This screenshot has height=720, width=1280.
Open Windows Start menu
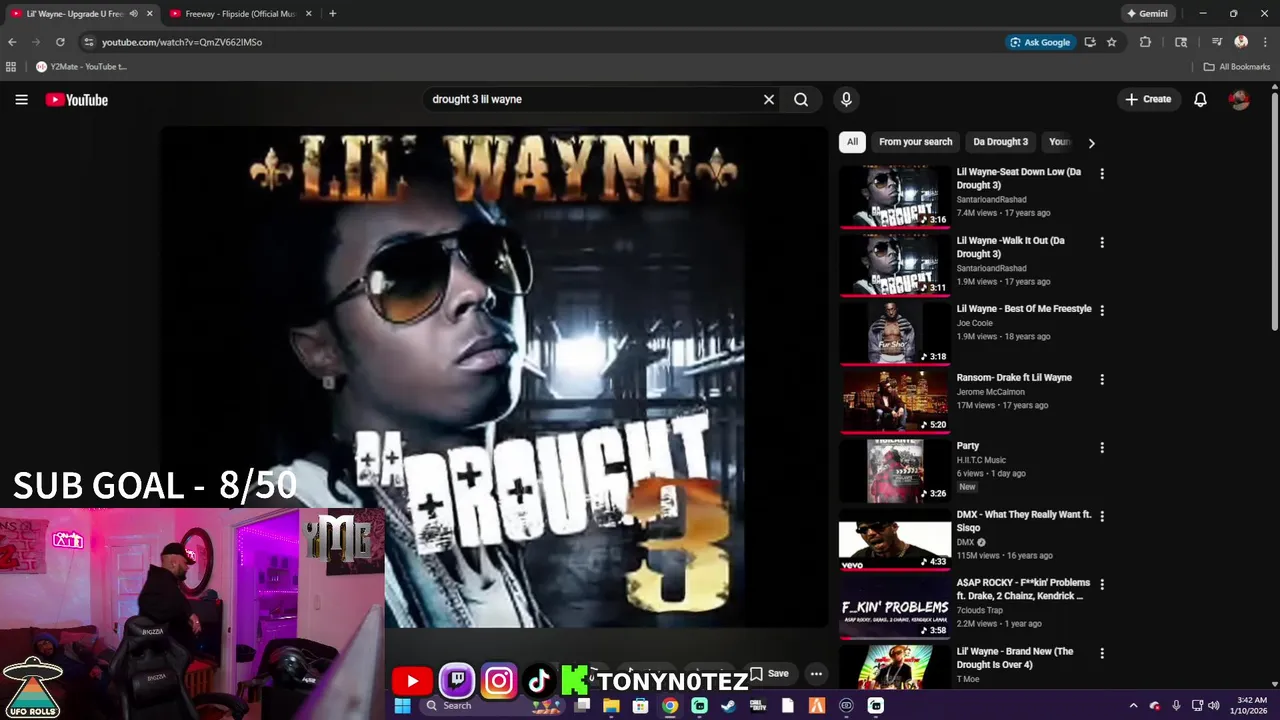click(402, 706)
